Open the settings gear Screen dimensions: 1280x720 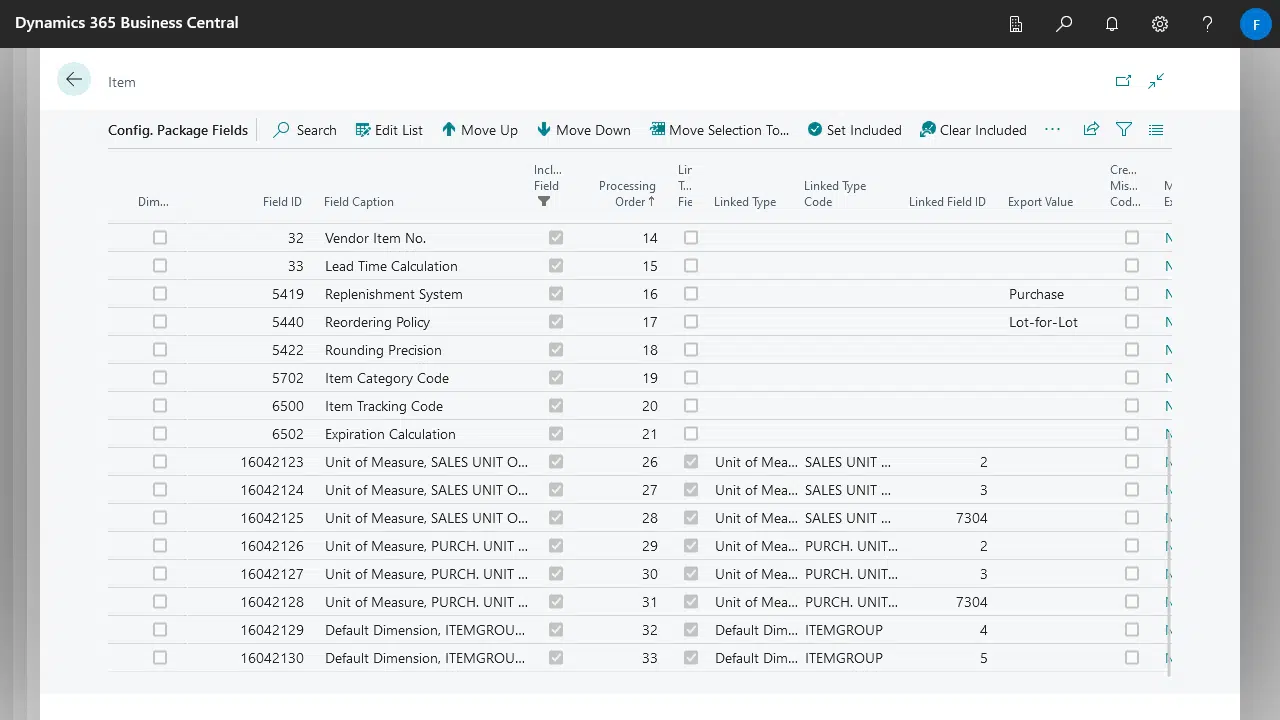point(1159,24)
